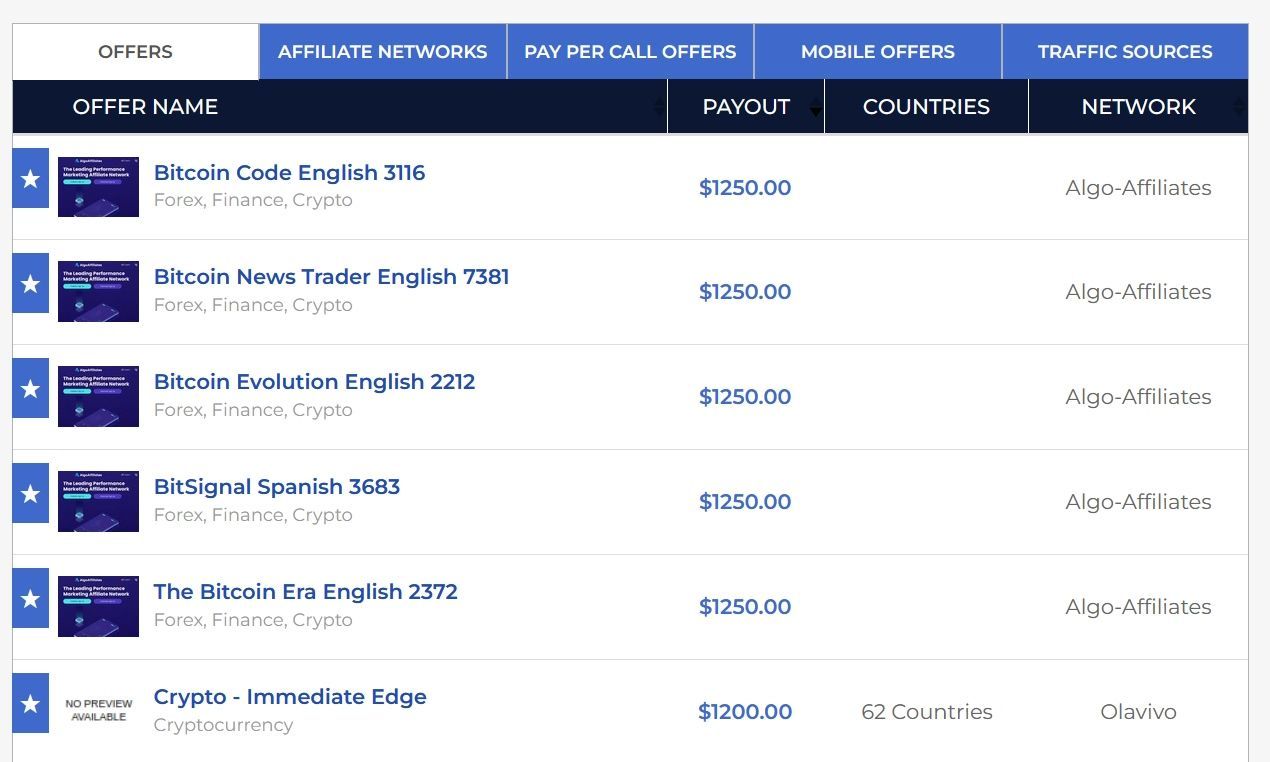The image size is (1270, 762).
Task: Star the Crypto - Immediate Edge offer
Action: click(x=30, y=703)
